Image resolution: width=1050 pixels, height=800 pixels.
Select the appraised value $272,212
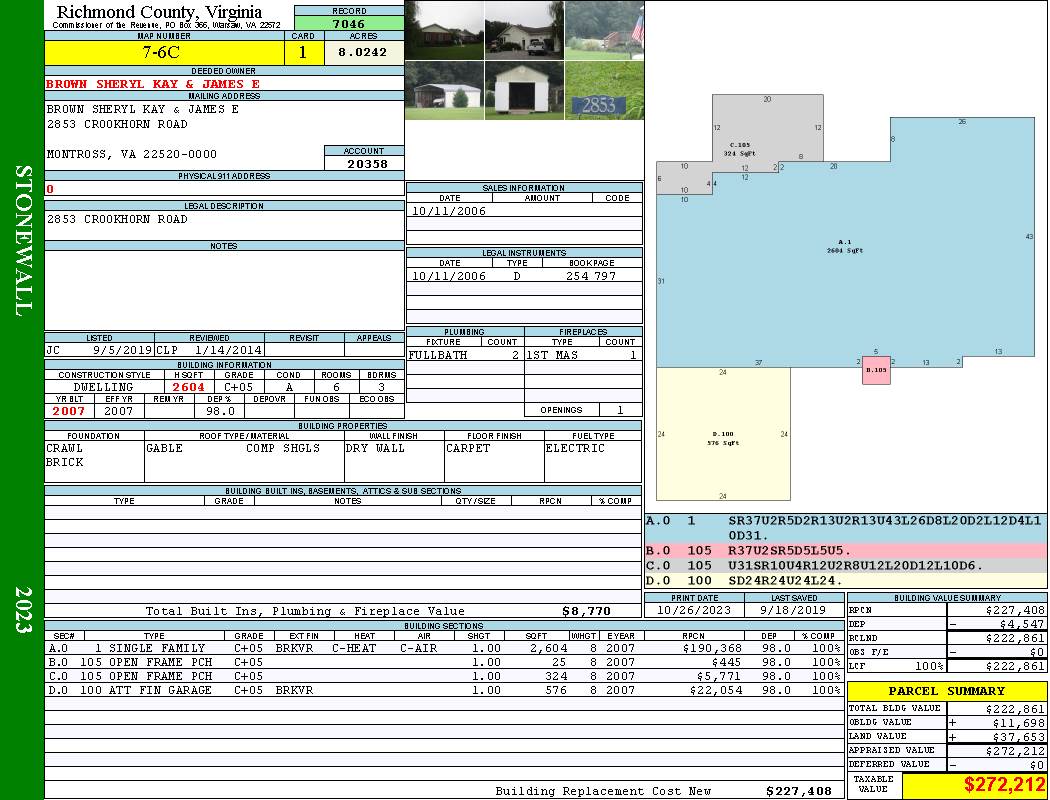click(x=996, y=750)
